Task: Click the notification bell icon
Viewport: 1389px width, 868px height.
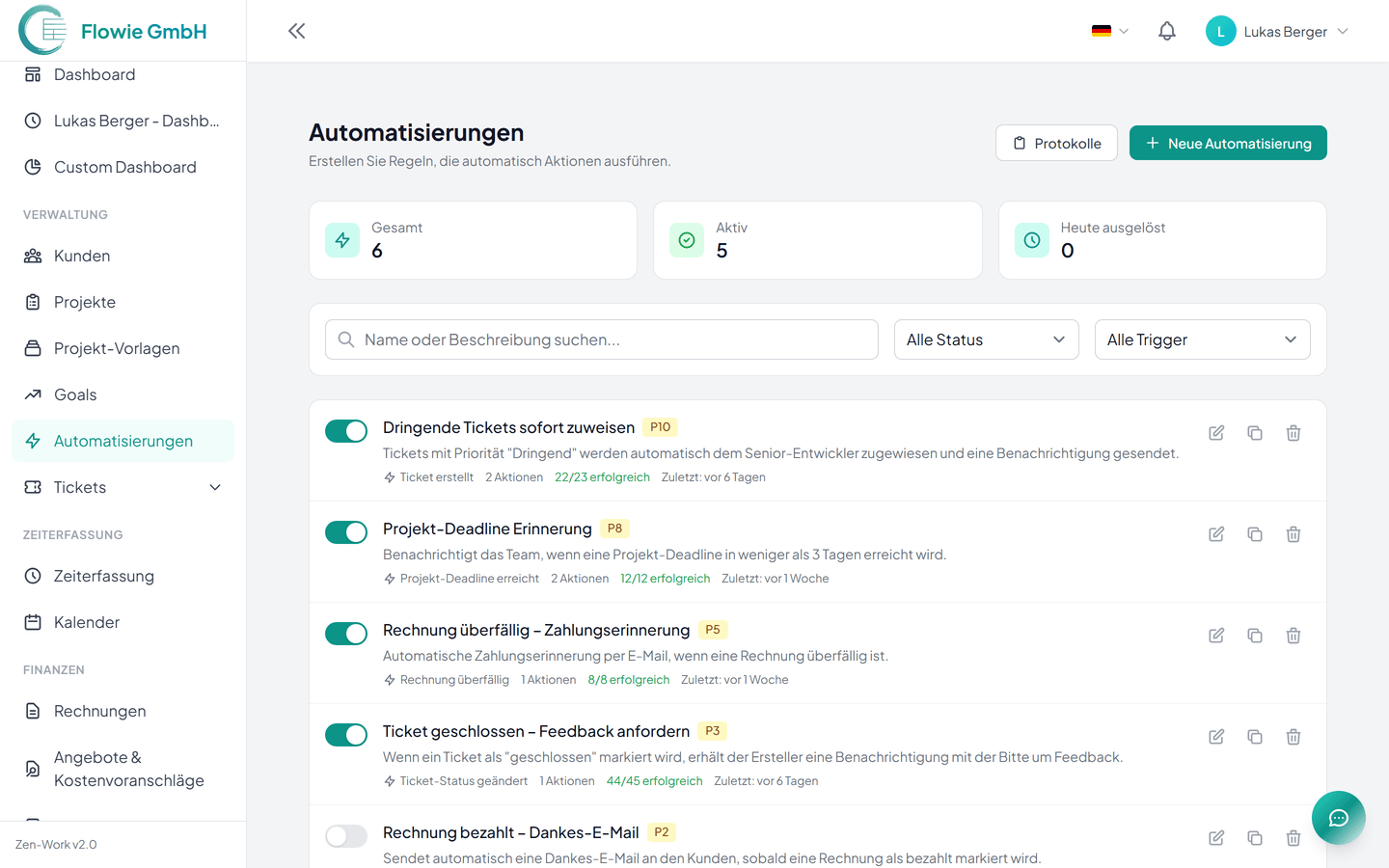Action: [x=1167, y=30]
